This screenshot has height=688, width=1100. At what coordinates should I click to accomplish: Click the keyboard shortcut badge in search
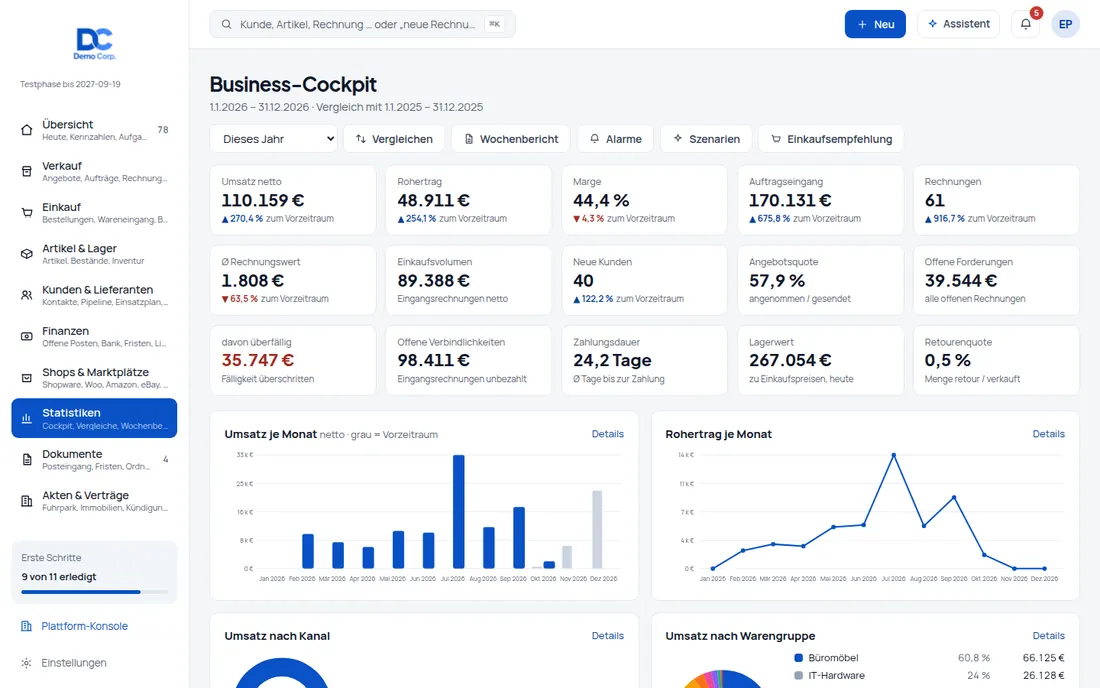coord(495,24)
